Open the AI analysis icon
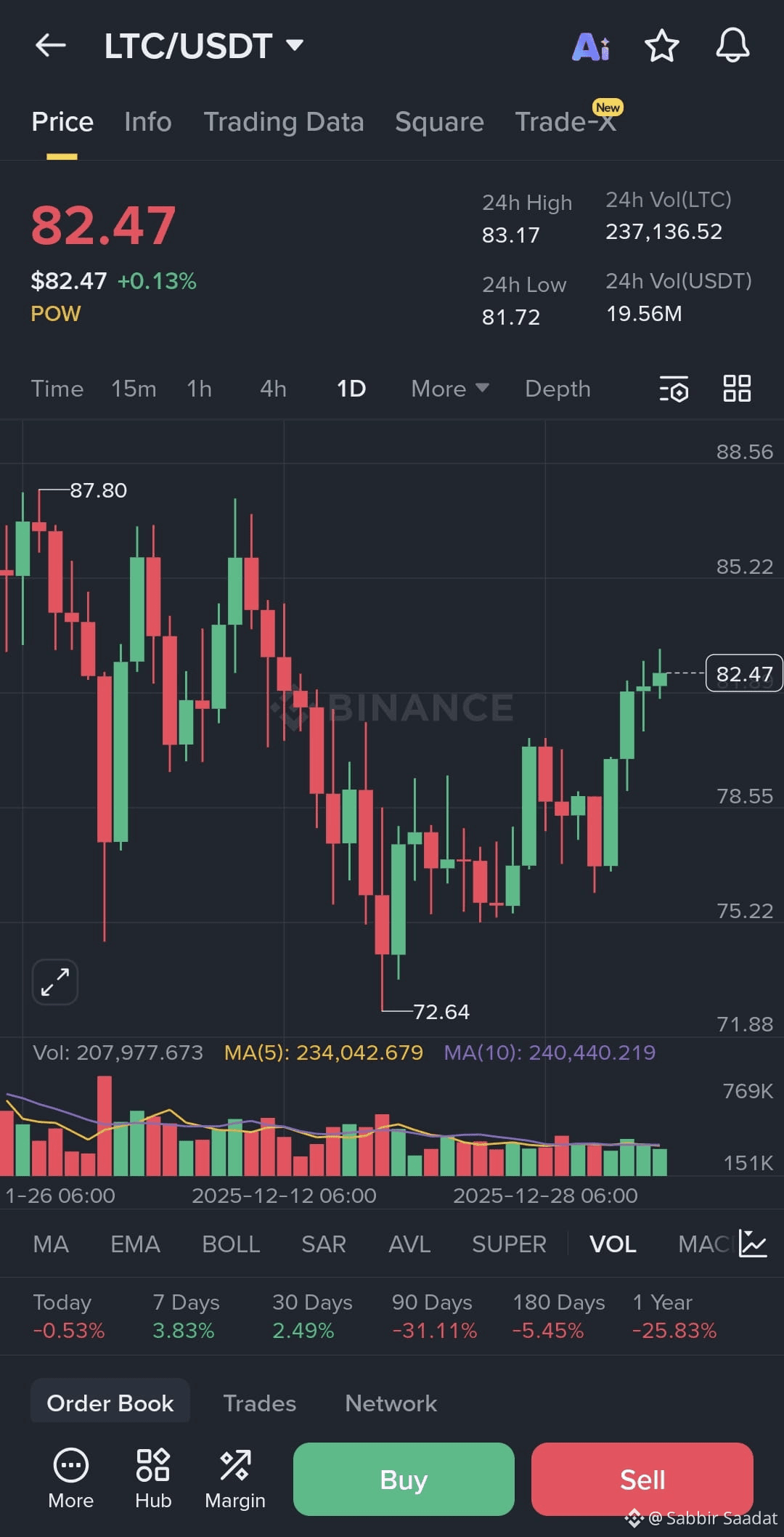The height and width of the screenshot is (1537, 784). coord(591,46)
